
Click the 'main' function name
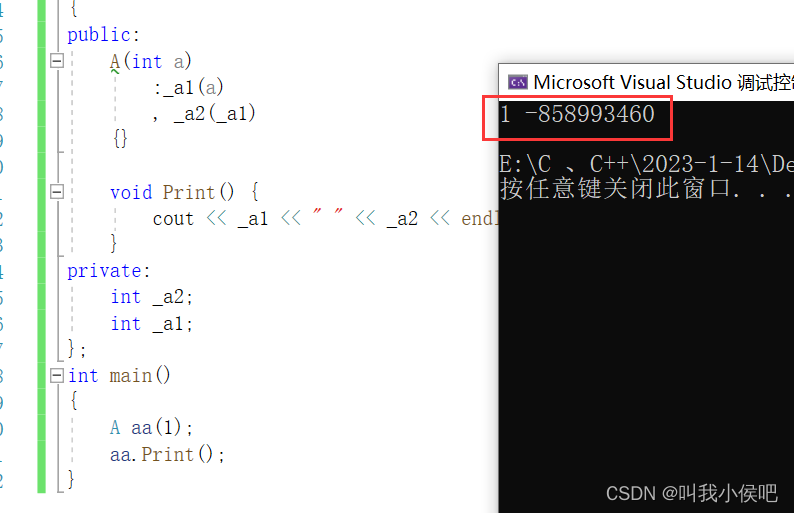click(131, 376)
